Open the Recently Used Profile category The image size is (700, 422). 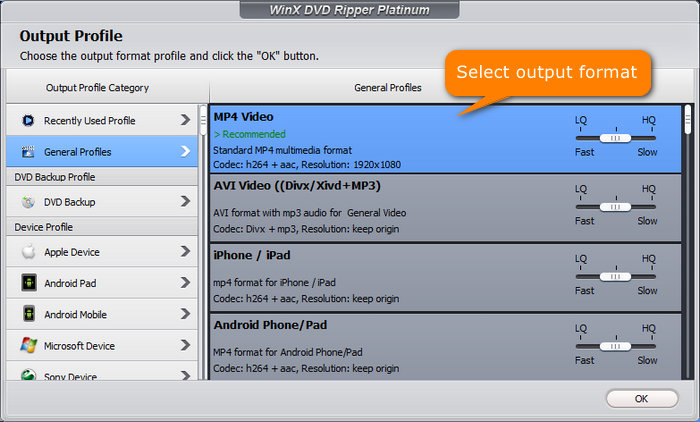coord(102,120)
